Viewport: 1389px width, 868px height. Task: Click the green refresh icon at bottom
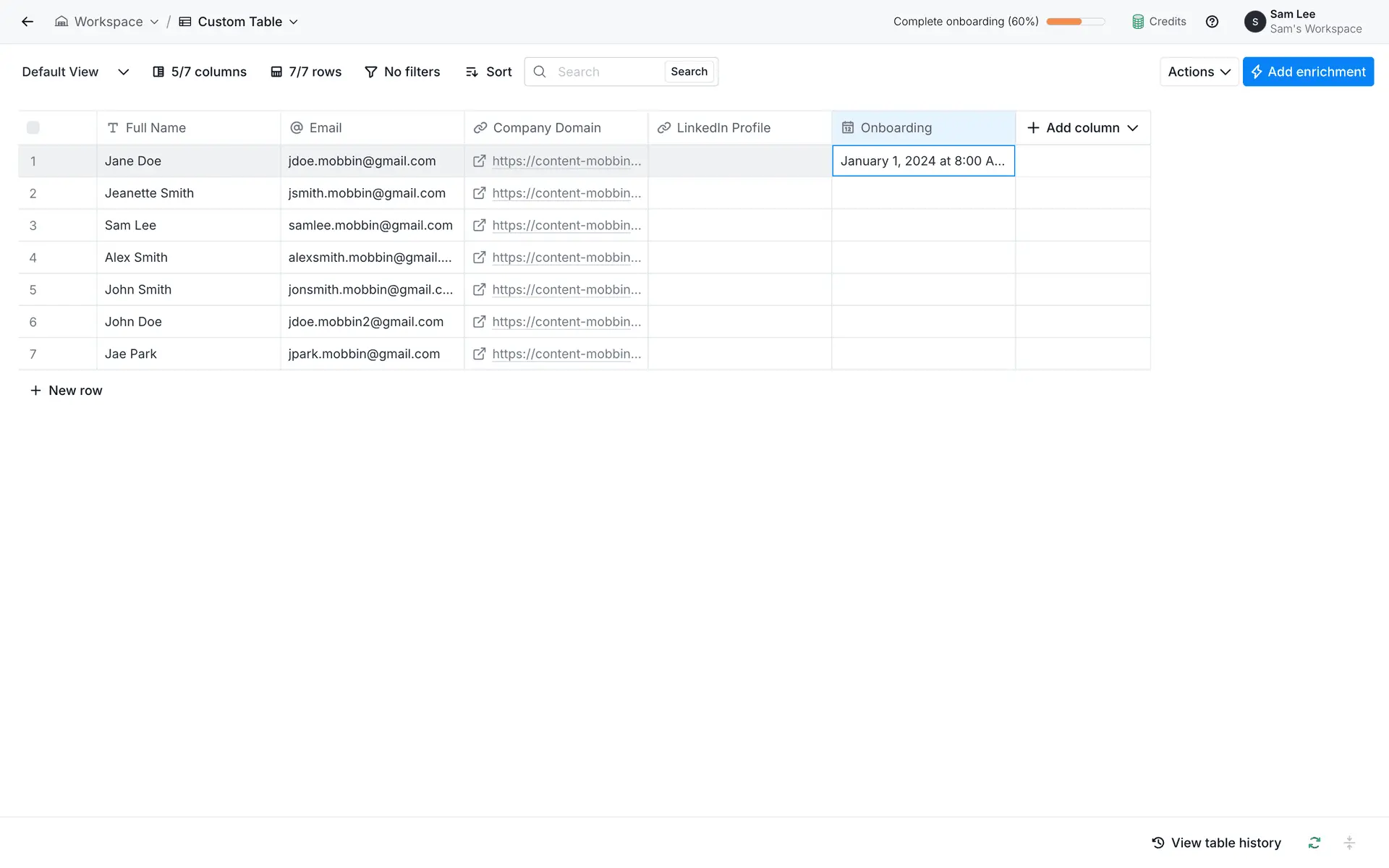[x=1314, y=843]
